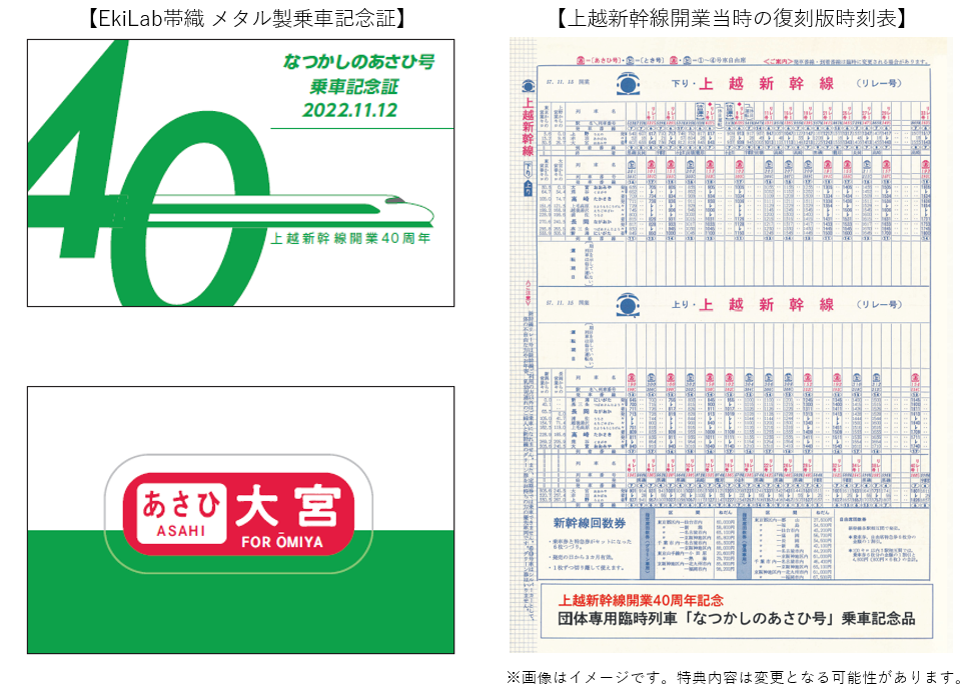
Task: Click the 上り・上越新幹線 timetable title
Action: [753, 304]
